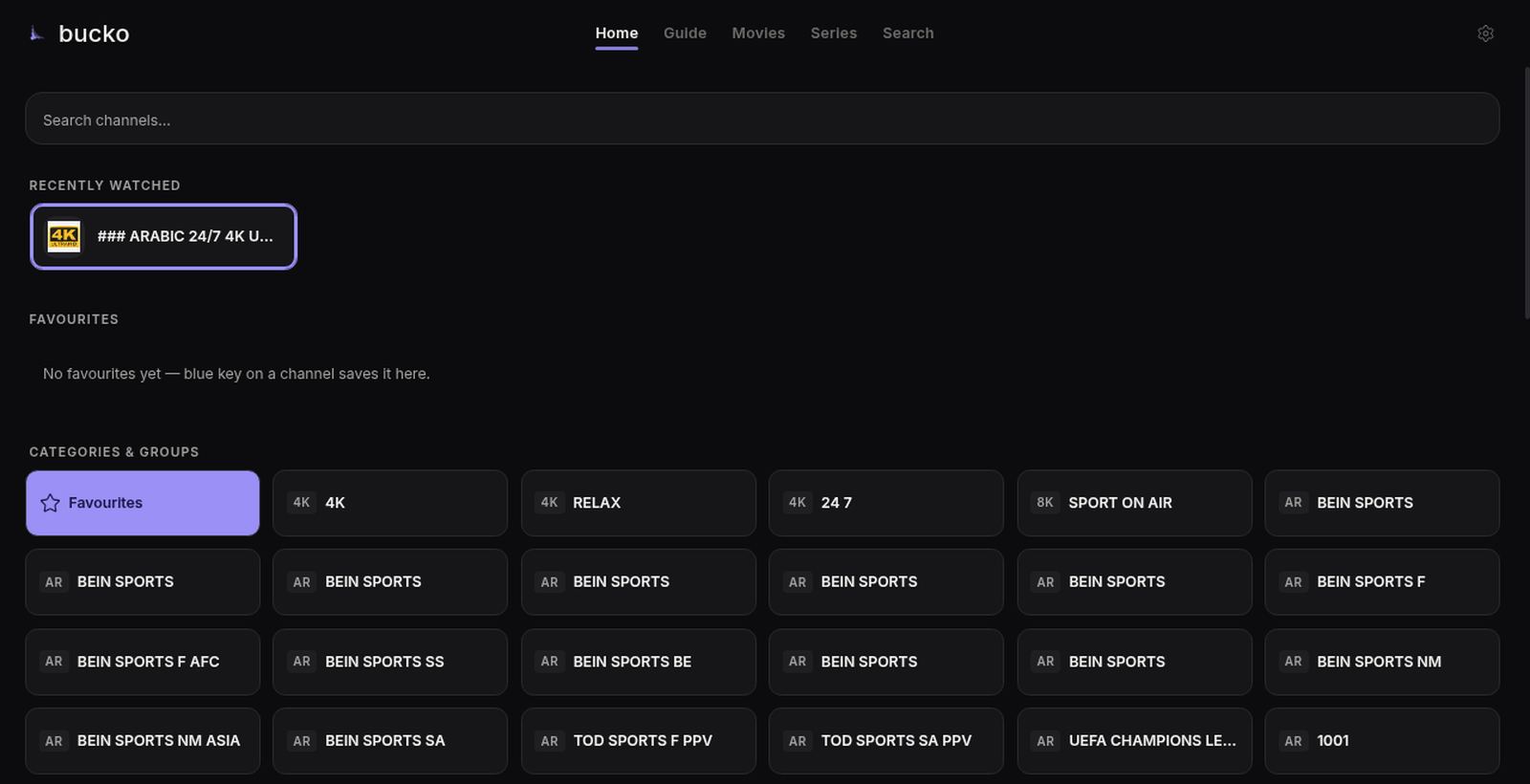Open the BEIN SPORTS BE group
This screenshot has width=1530, height=784.
click(x=639, y=662)
